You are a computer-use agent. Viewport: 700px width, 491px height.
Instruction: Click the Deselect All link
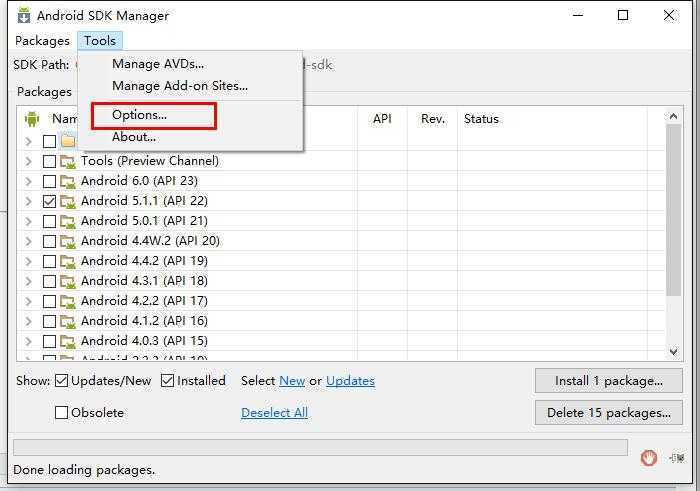pyautogui.click(x=274, y=412)
